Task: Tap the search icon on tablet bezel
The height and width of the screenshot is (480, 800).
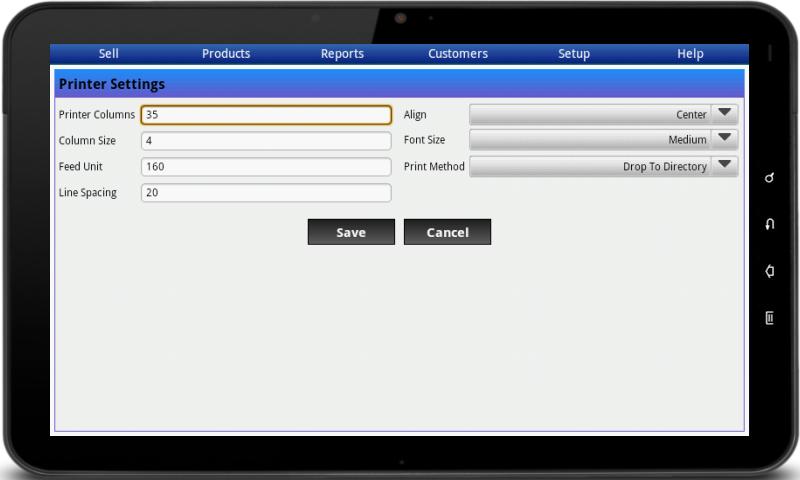Action: pos(769,178)
